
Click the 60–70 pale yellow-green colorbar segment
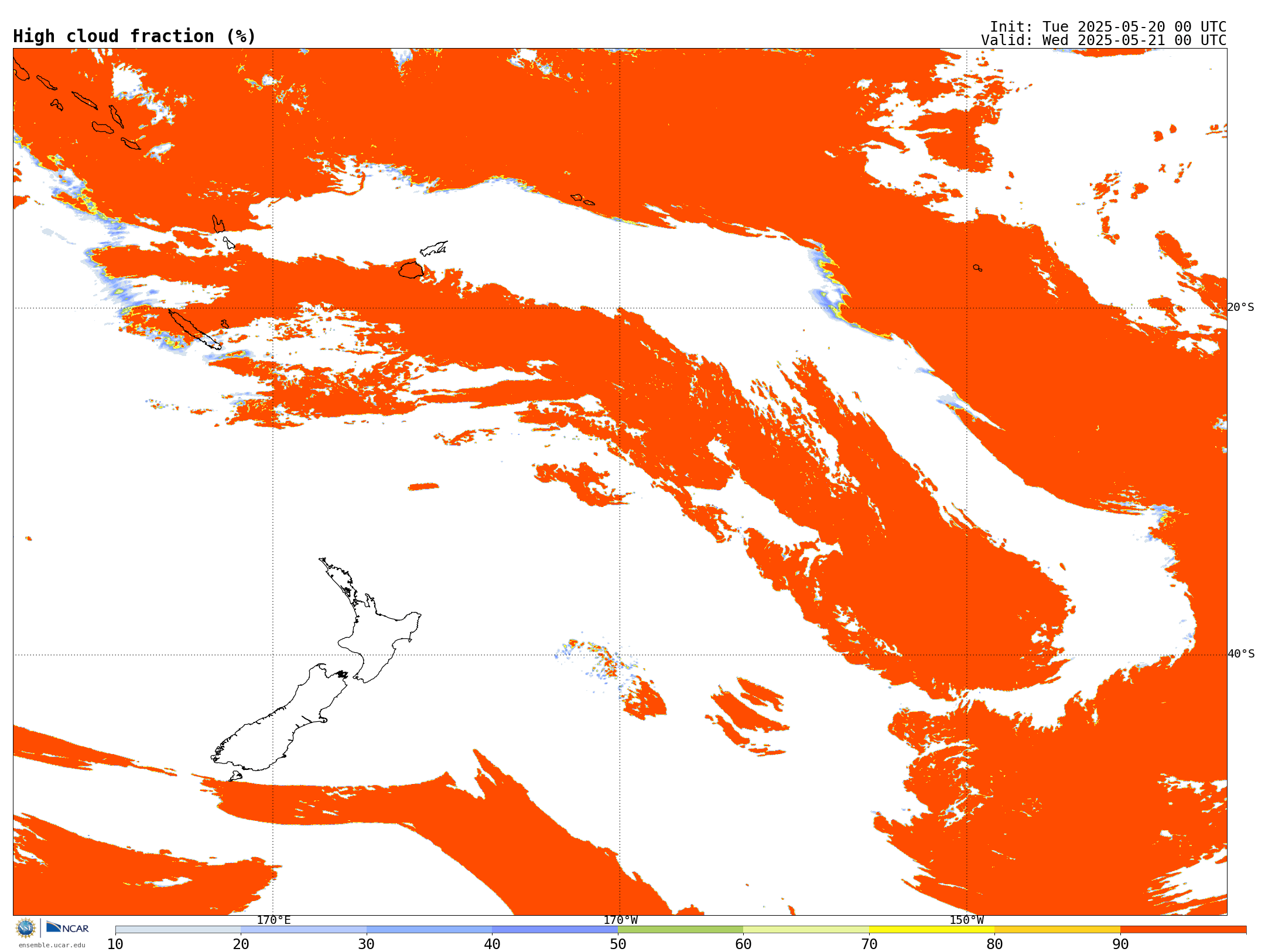806,930
